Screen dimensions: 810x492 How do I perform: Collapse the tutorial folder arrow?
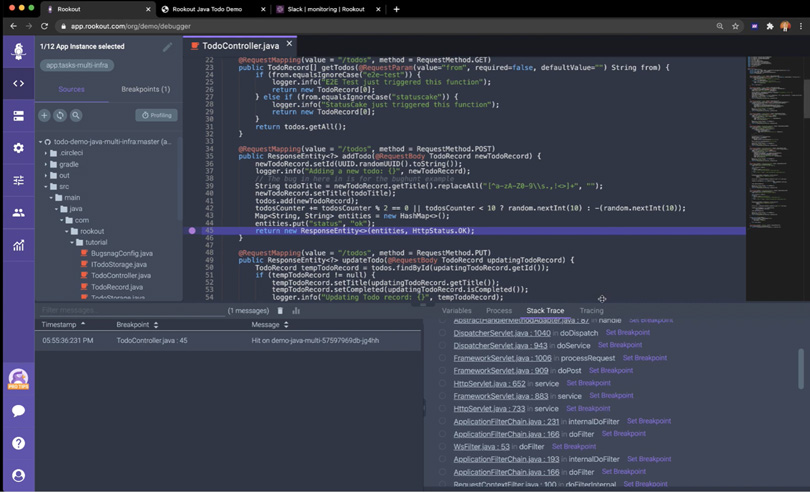72,242
